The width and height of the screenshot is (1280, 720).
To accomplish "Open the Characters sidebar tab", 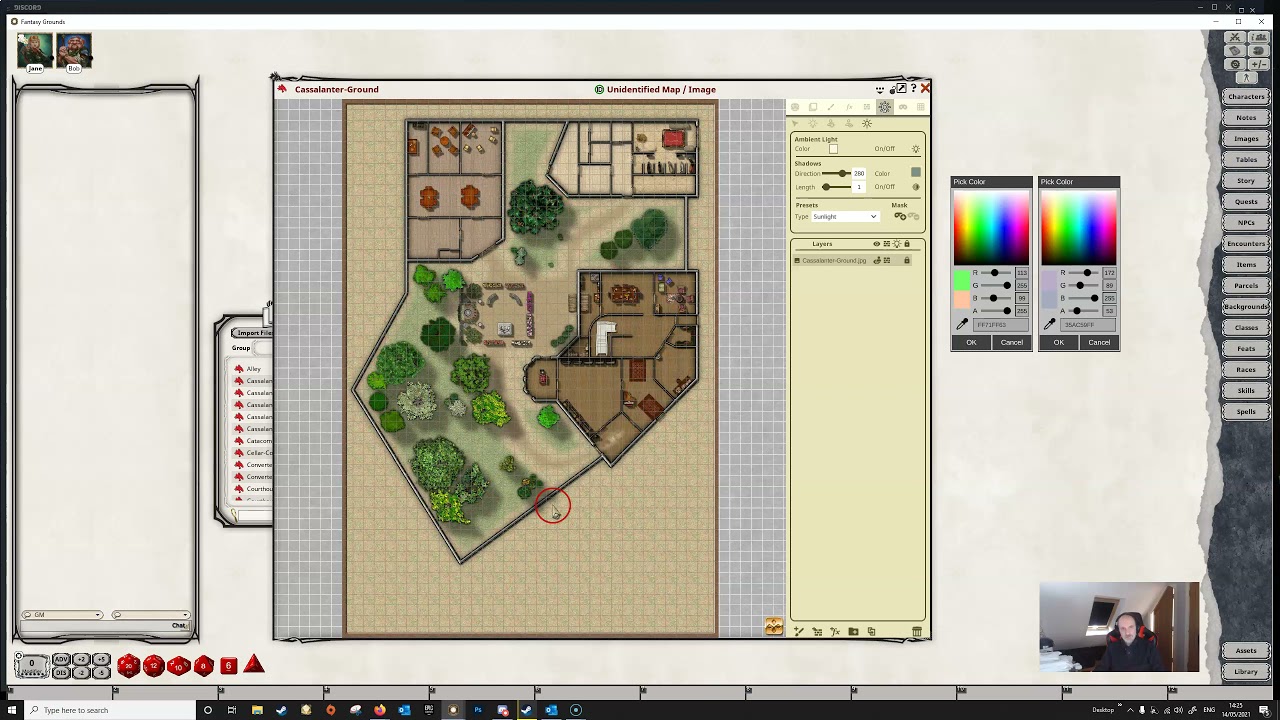I will coord(1246,97).
